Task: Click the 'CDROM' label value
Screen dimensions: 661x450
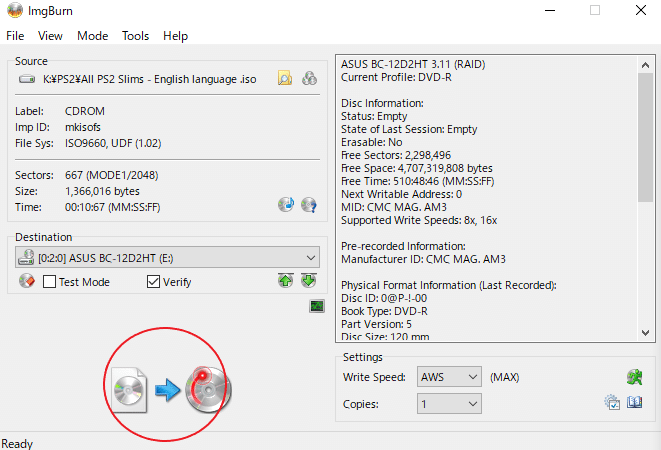Action: click(x=85, y=111)
